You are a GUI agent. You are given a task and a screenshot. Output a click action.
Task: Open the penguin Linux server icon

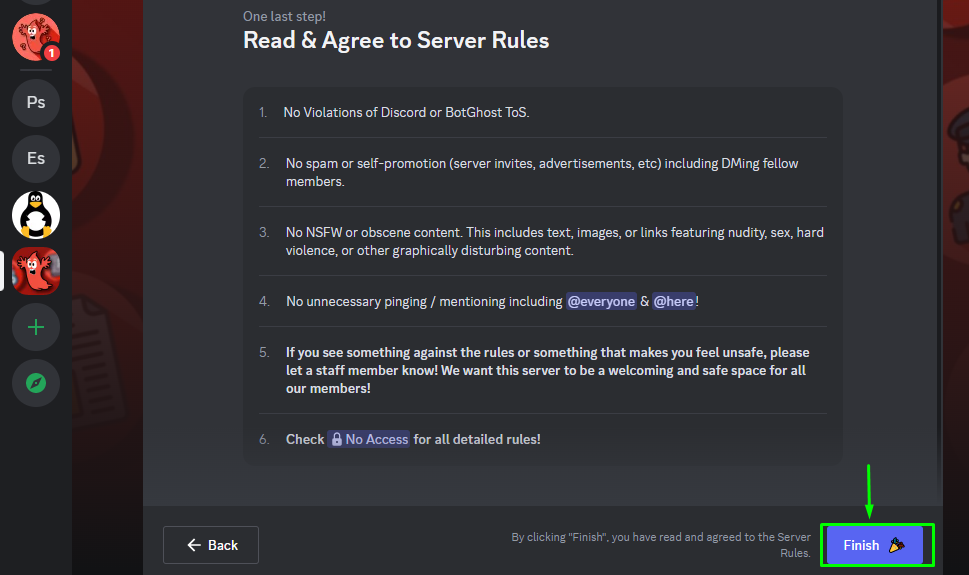pos(36,215)
